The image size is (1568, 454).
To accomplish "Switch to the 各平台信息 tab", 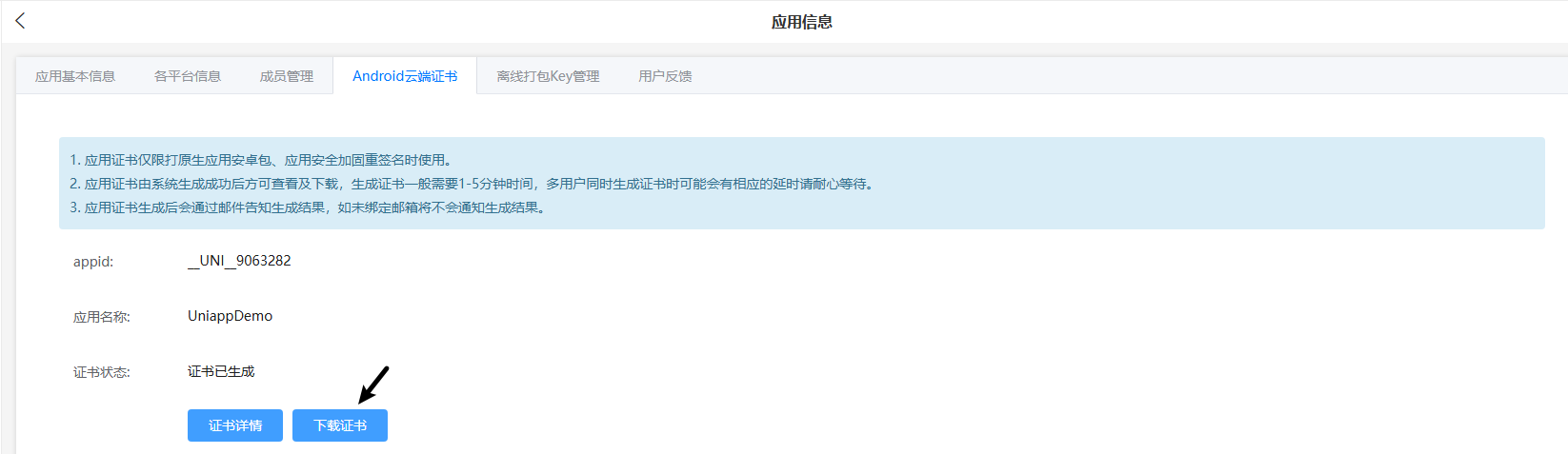I will 188,76.
